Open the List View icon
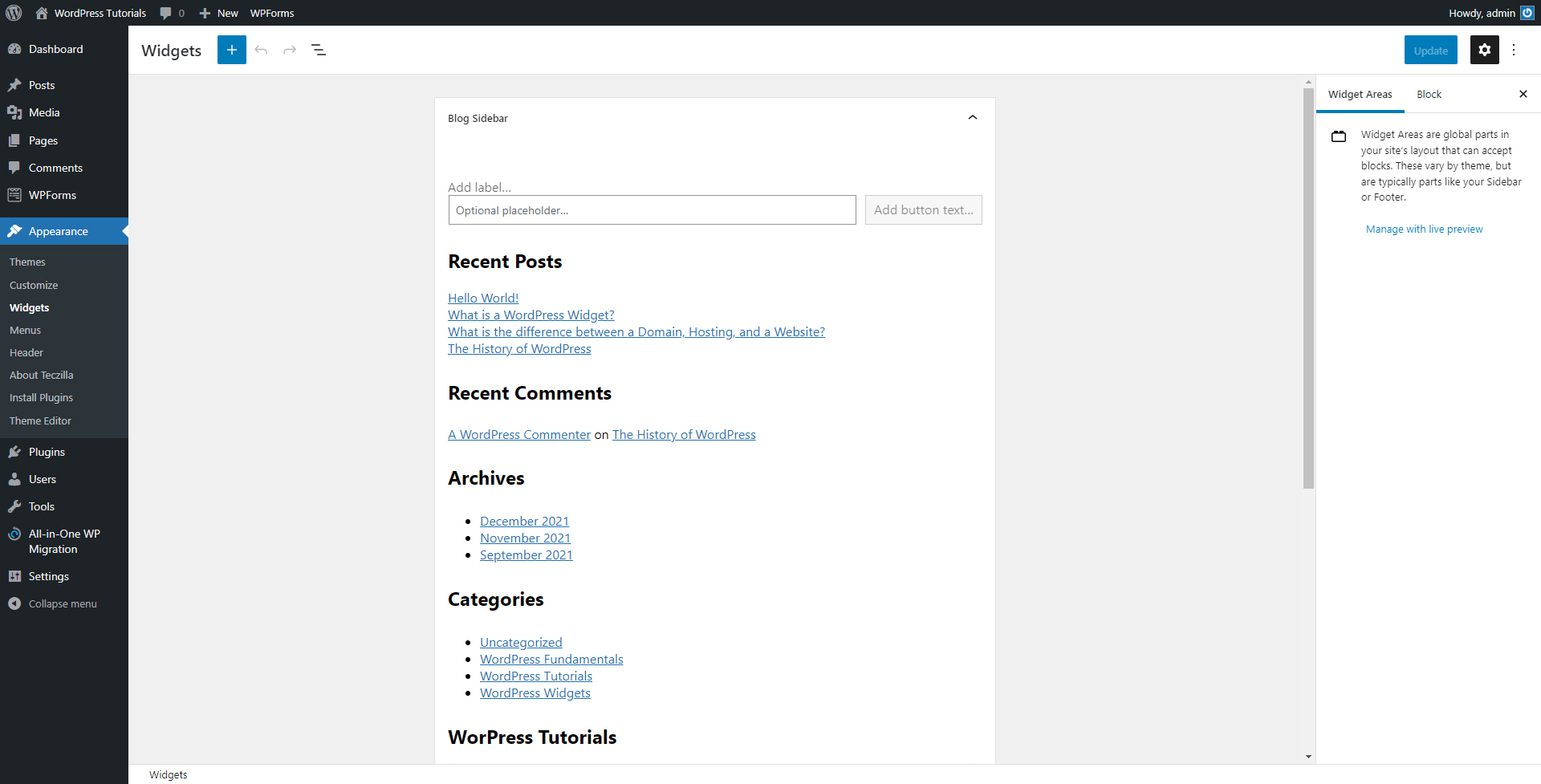The width and height of the screenshot is (1541, 784). pyautogui.click(x=319, y=50)
